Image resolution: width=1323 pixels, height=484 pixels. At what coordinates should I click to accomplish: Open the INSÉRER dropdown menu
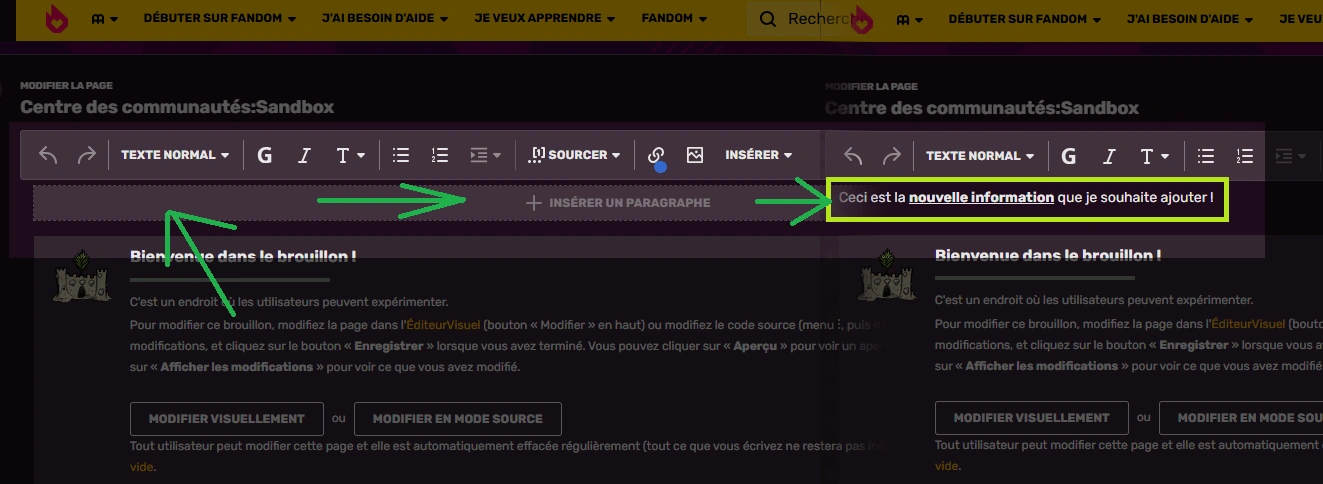[759, 155]
